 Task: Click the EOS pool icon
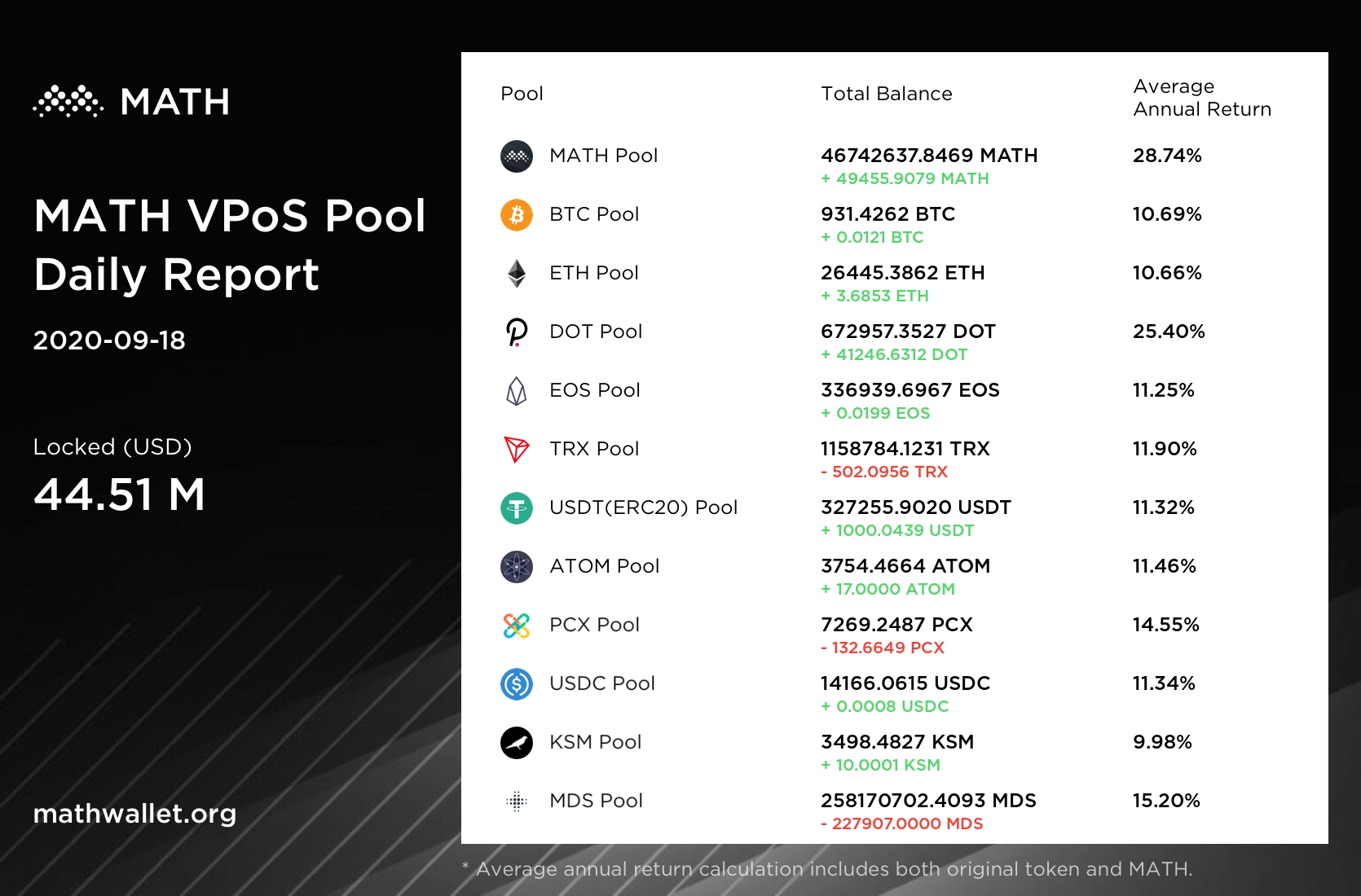pyautogui.click(x=516, y=391)
